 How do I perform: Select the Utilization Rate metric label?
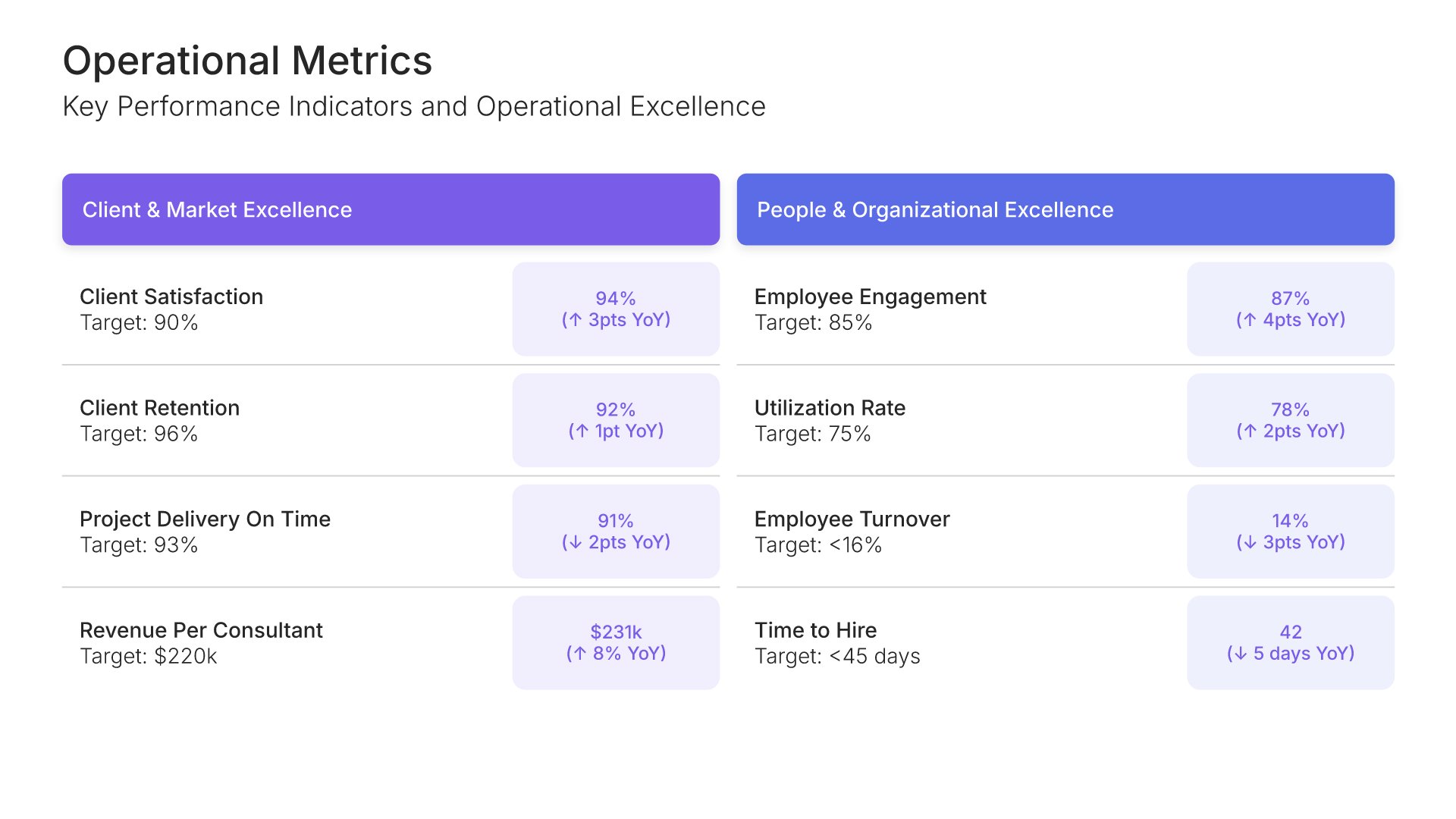click(830, 408)
